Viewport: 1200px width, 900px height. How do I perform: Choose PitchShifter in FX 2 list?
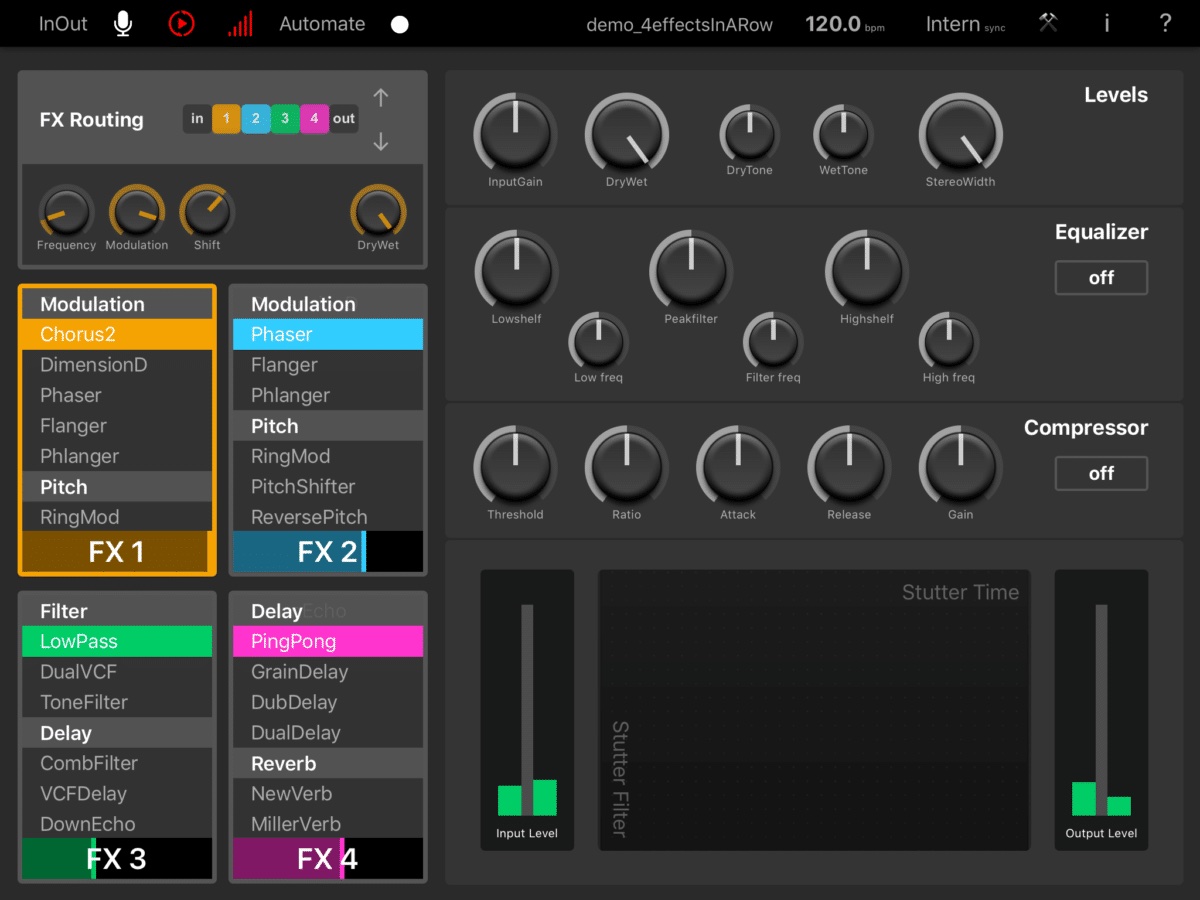tap(303, 487)
